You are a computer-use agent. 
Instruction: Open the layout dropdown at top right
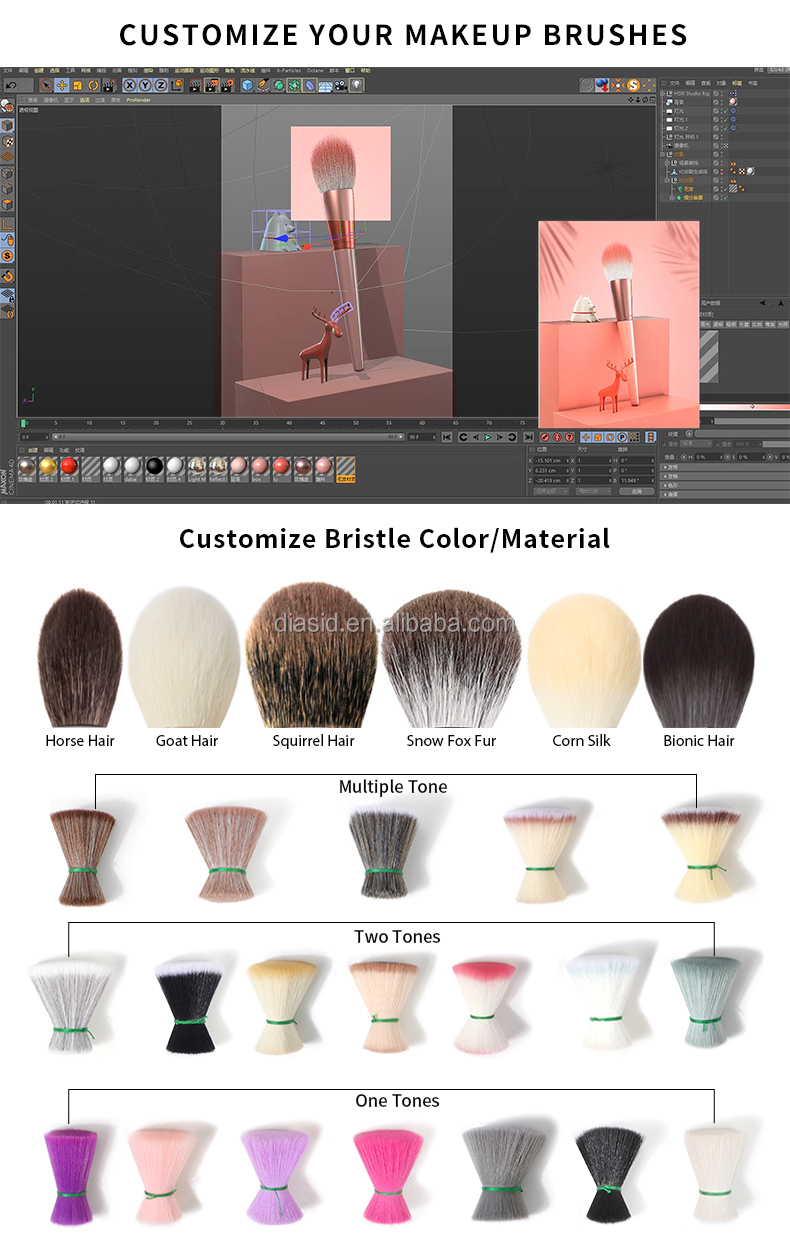coord(778,70)
